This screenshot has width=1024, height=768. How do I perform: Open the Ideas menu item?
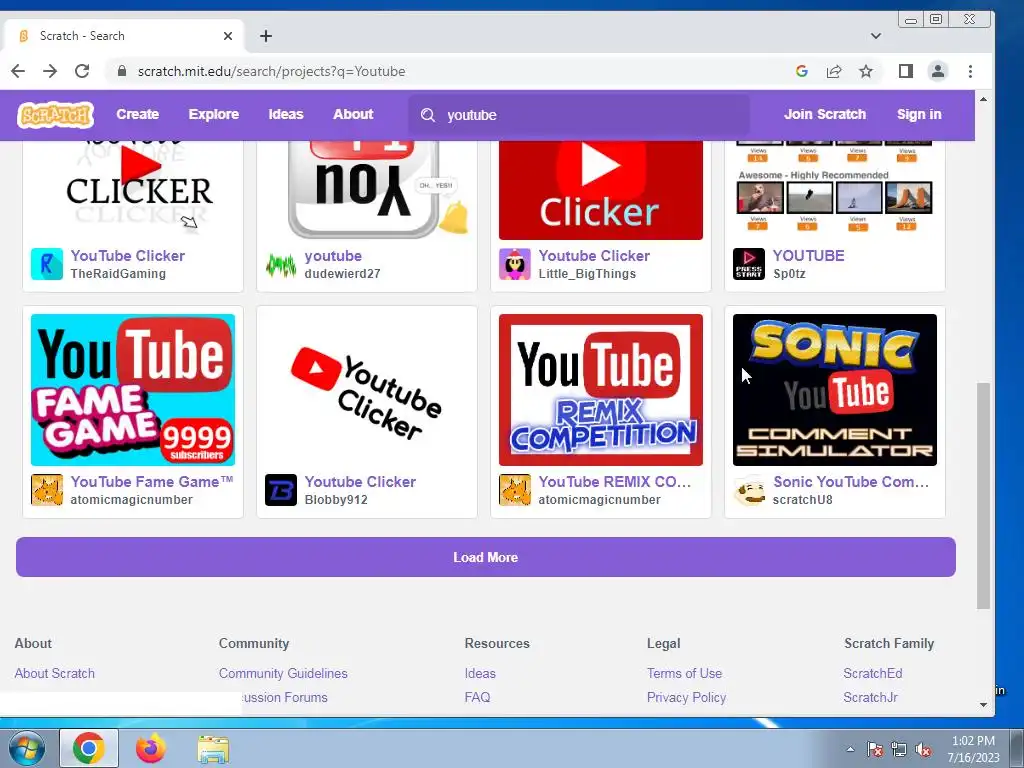click(x=286, y=114)
